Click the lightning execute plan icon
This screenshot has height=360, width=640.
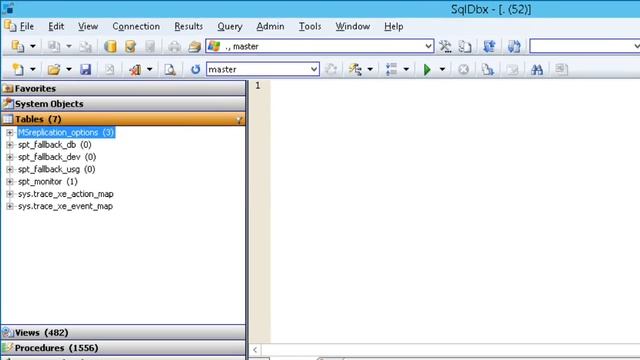(x=355, y=69)
